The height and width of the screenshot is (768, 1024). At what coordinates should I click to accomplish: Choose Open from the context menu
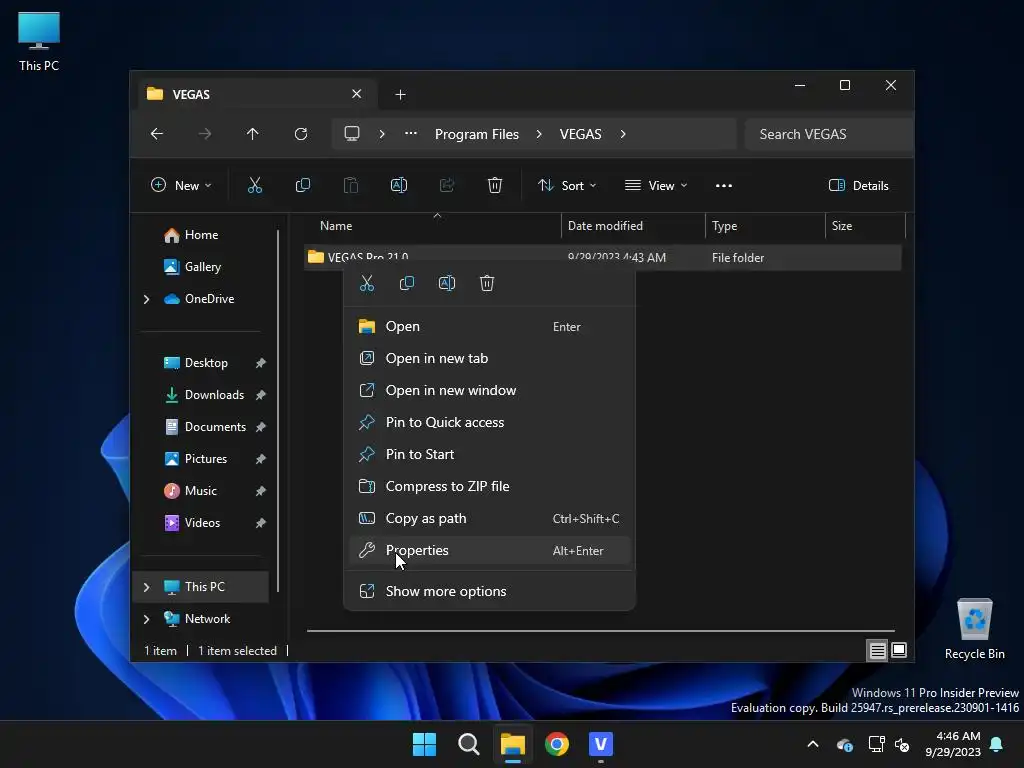(490, 327)
